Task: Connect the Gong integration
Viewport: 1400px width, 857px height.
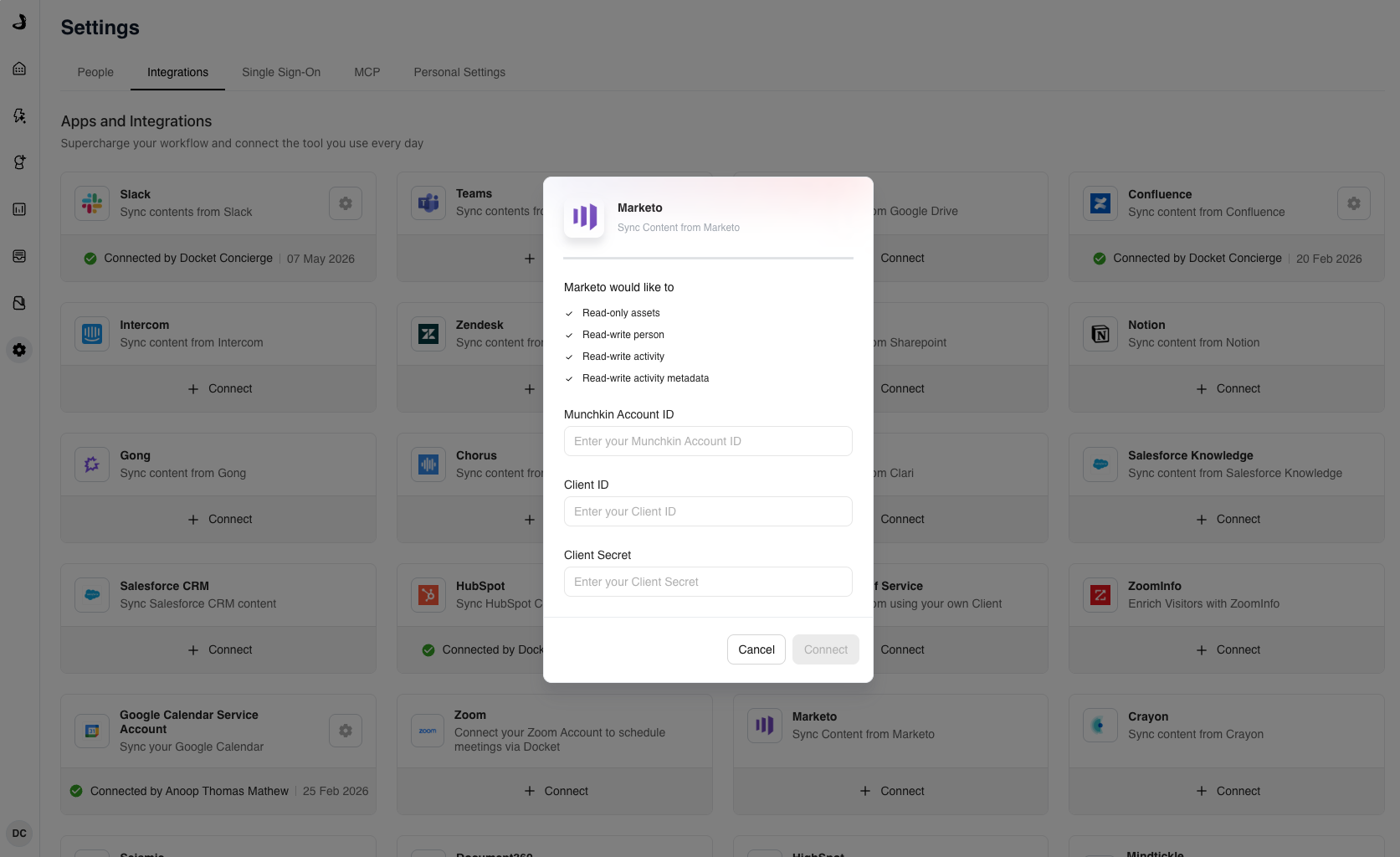Action: tap(219, 520)
